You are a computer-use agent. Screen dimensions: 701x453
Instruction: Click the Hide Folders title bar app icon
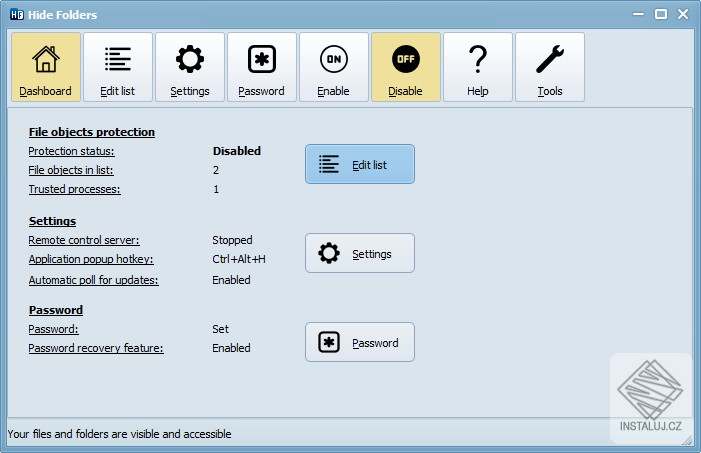17,15
